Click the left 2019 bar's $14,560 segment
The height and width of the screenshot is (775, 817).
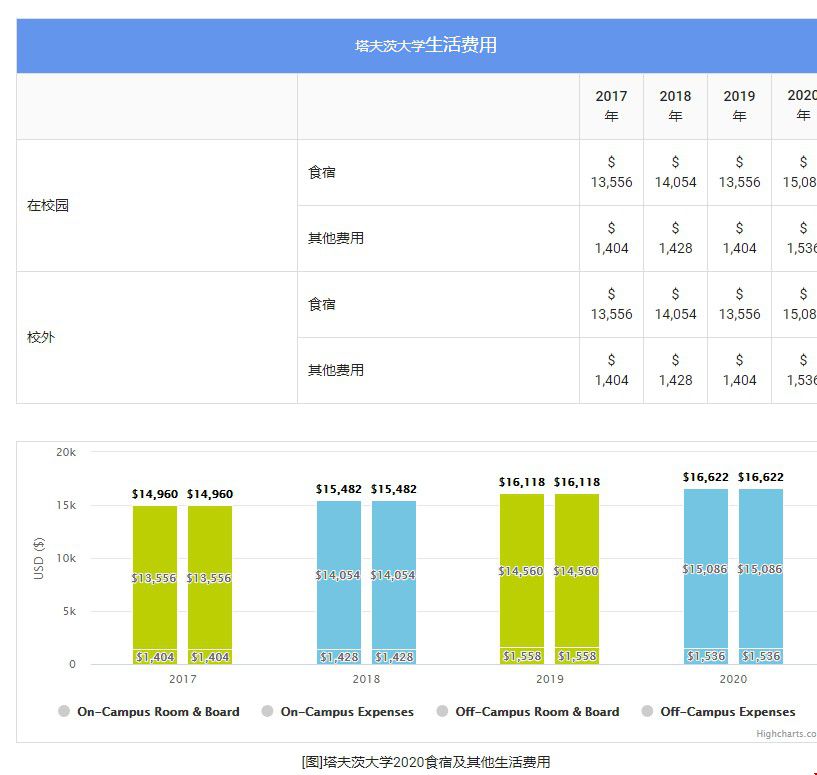[522, 571]
